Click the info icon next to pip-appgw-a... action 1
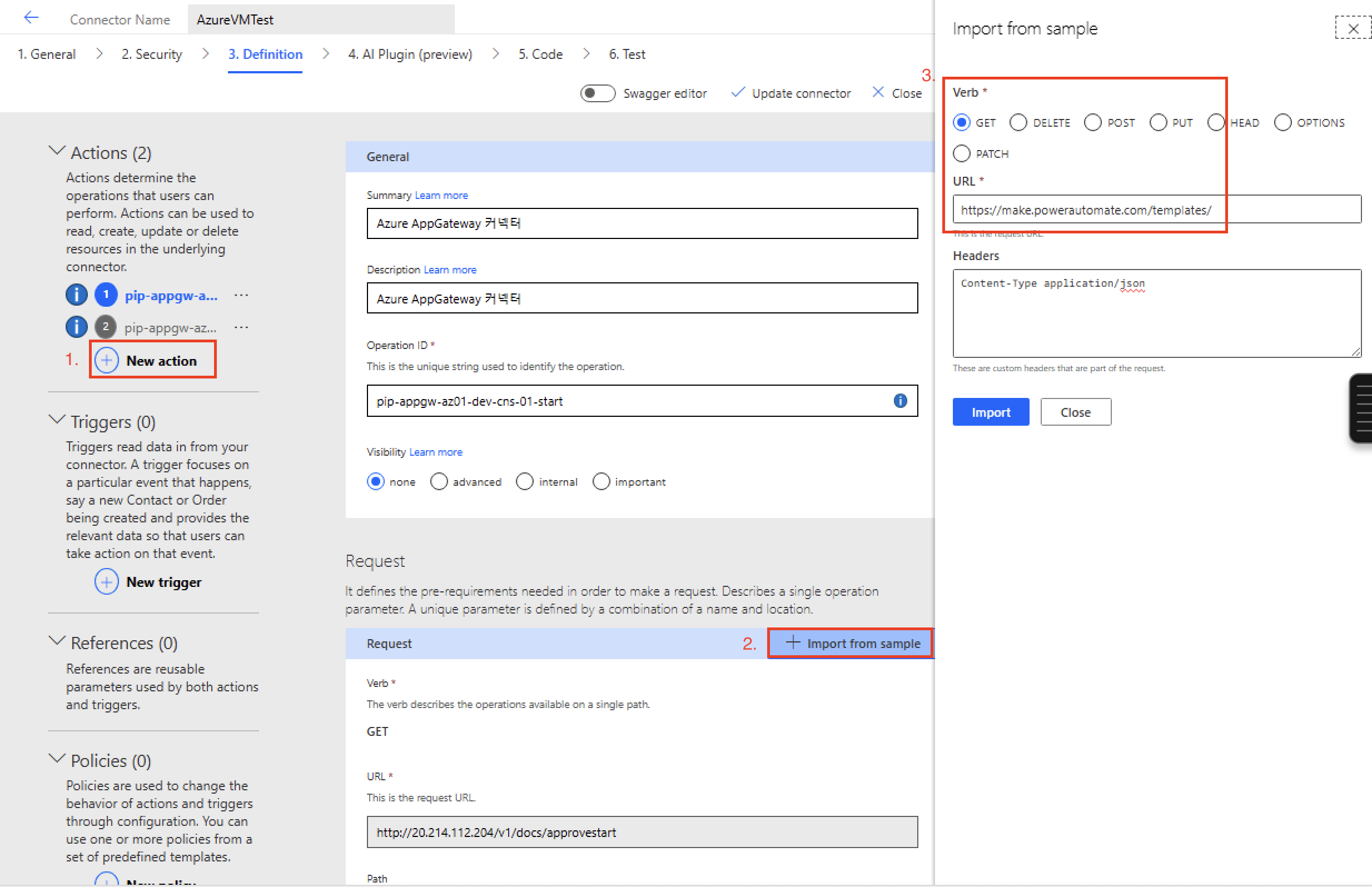 77,295
